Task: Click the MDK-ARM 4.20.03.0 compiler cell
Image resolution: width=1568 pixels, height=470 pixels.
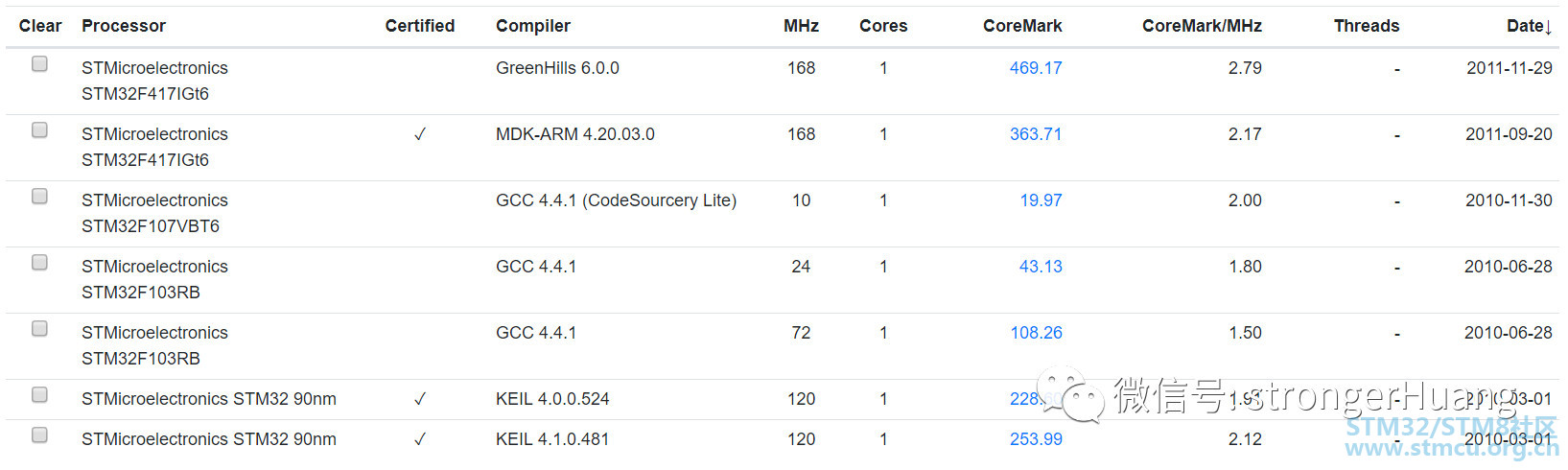Action: (575, 134)
